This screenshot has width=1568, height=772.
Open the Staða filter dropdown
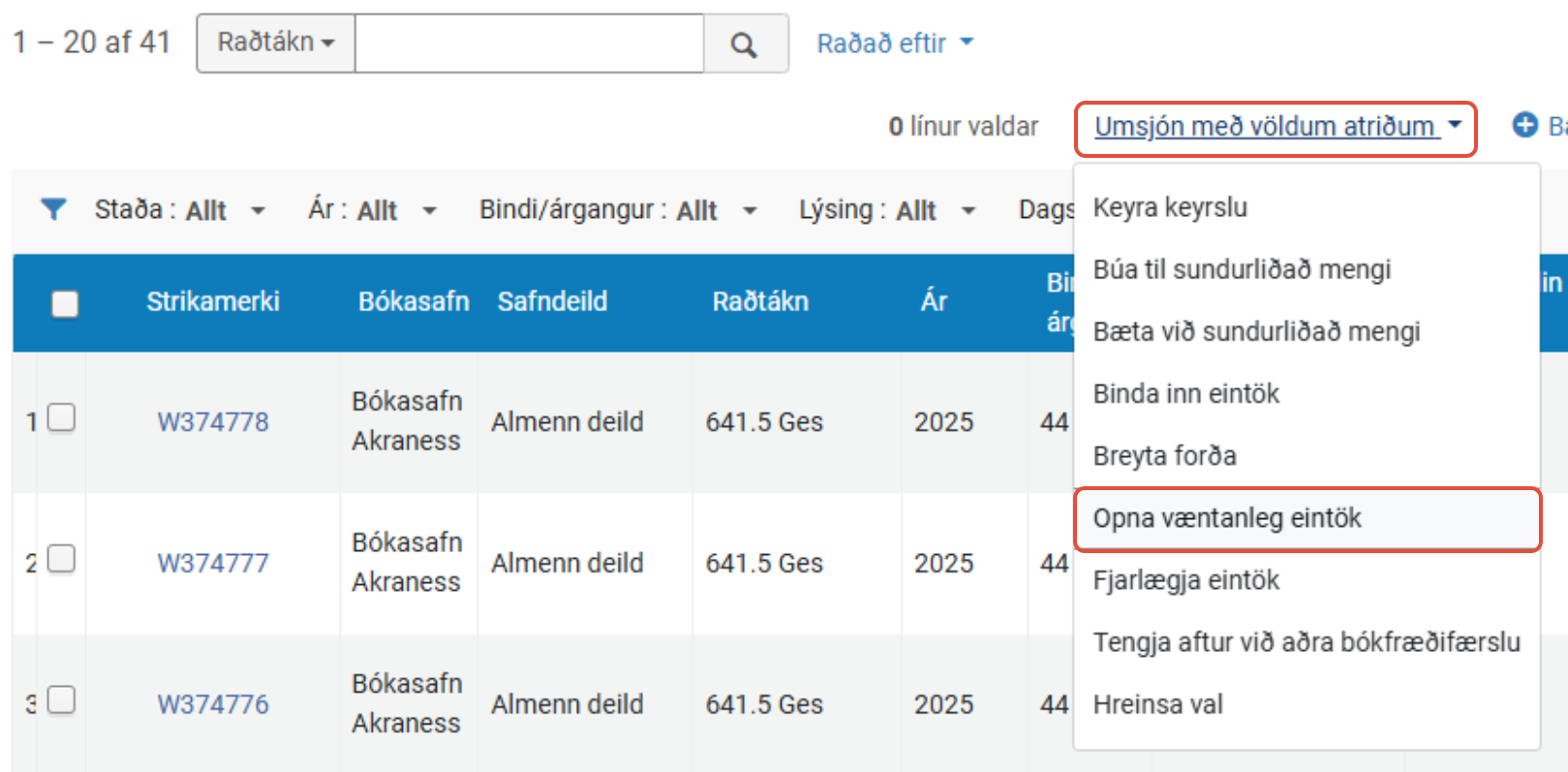180,210
